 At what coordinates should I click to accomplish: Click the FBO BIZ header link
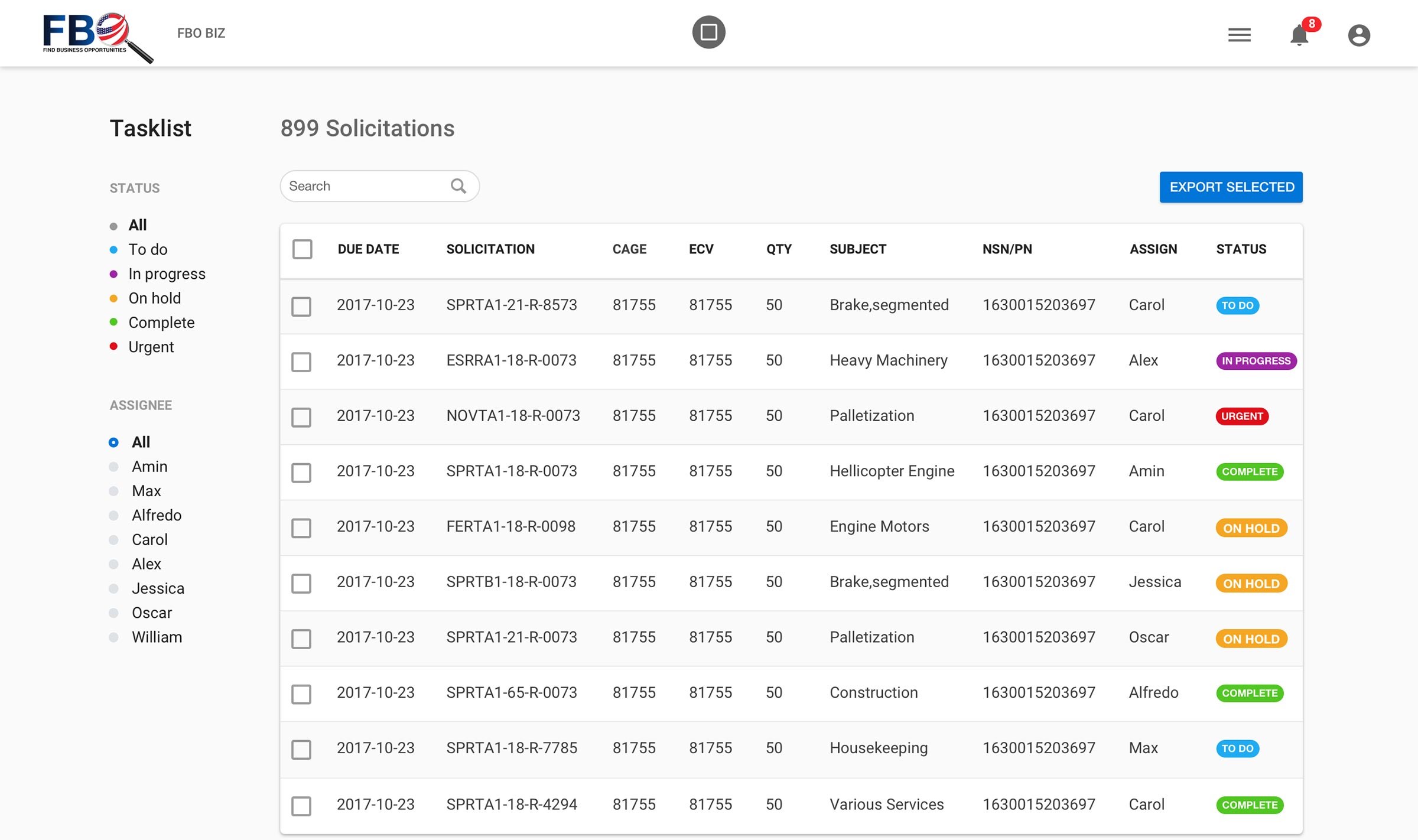[x=201, y=33]
